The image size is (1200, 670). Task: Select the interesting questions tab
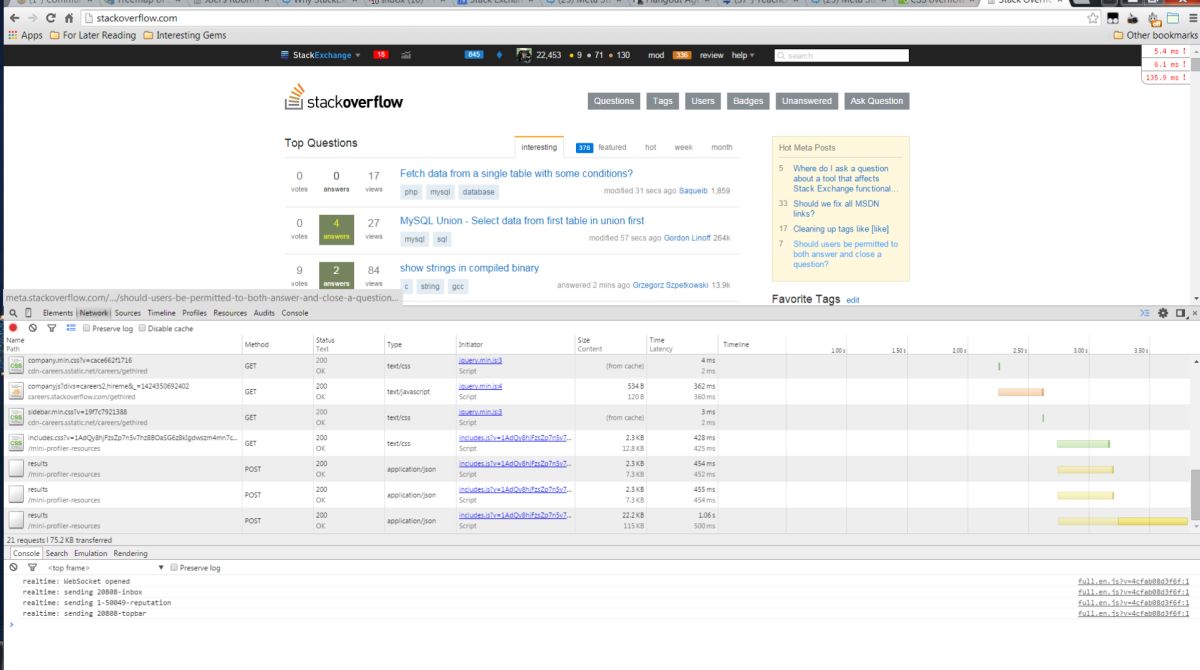pyautogui.click(x=540, y=147)
